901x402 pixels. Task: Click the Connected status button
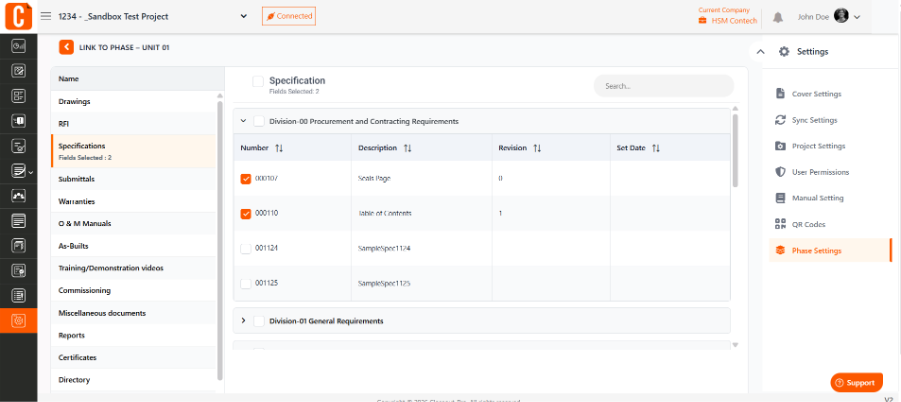pos(288,16)
